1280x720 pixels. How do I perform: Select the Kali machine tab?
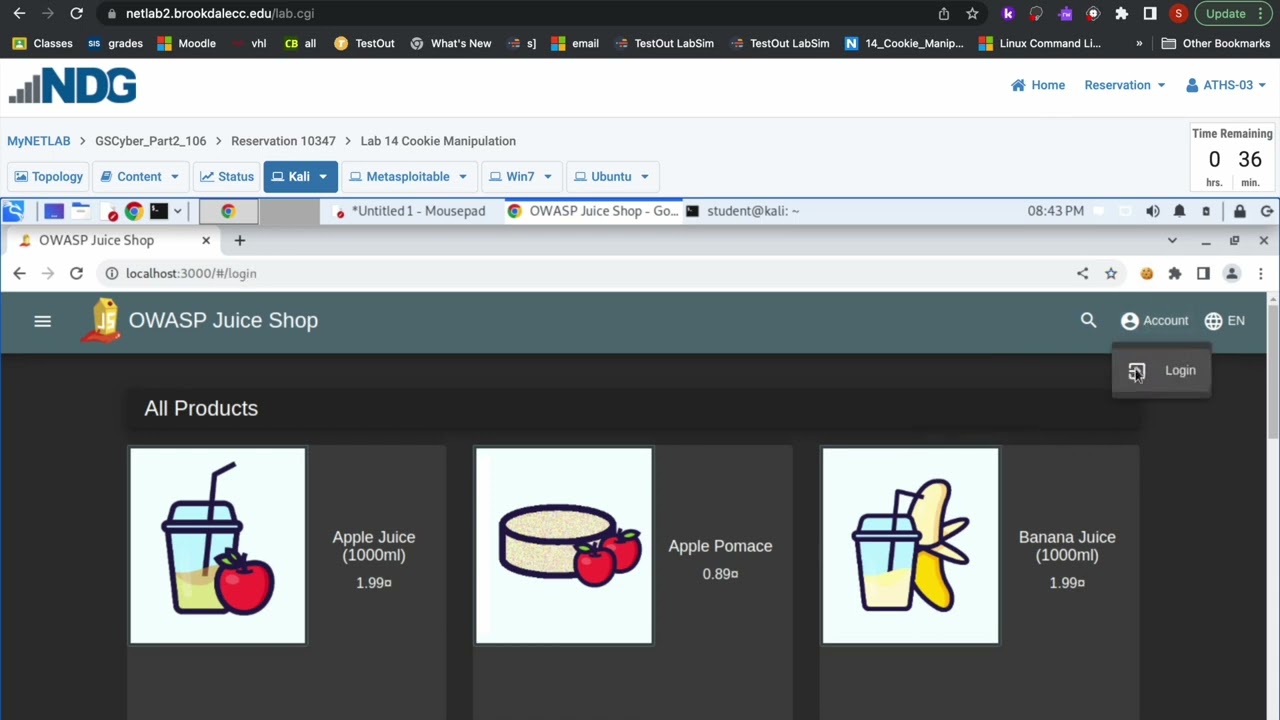[300, 177]
